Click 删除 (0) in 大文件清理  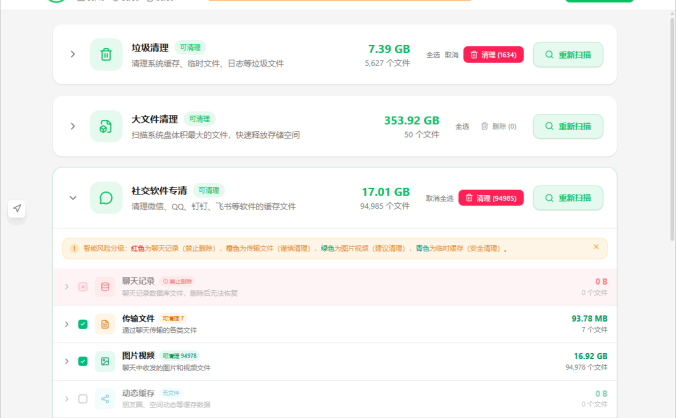(498, 126)
